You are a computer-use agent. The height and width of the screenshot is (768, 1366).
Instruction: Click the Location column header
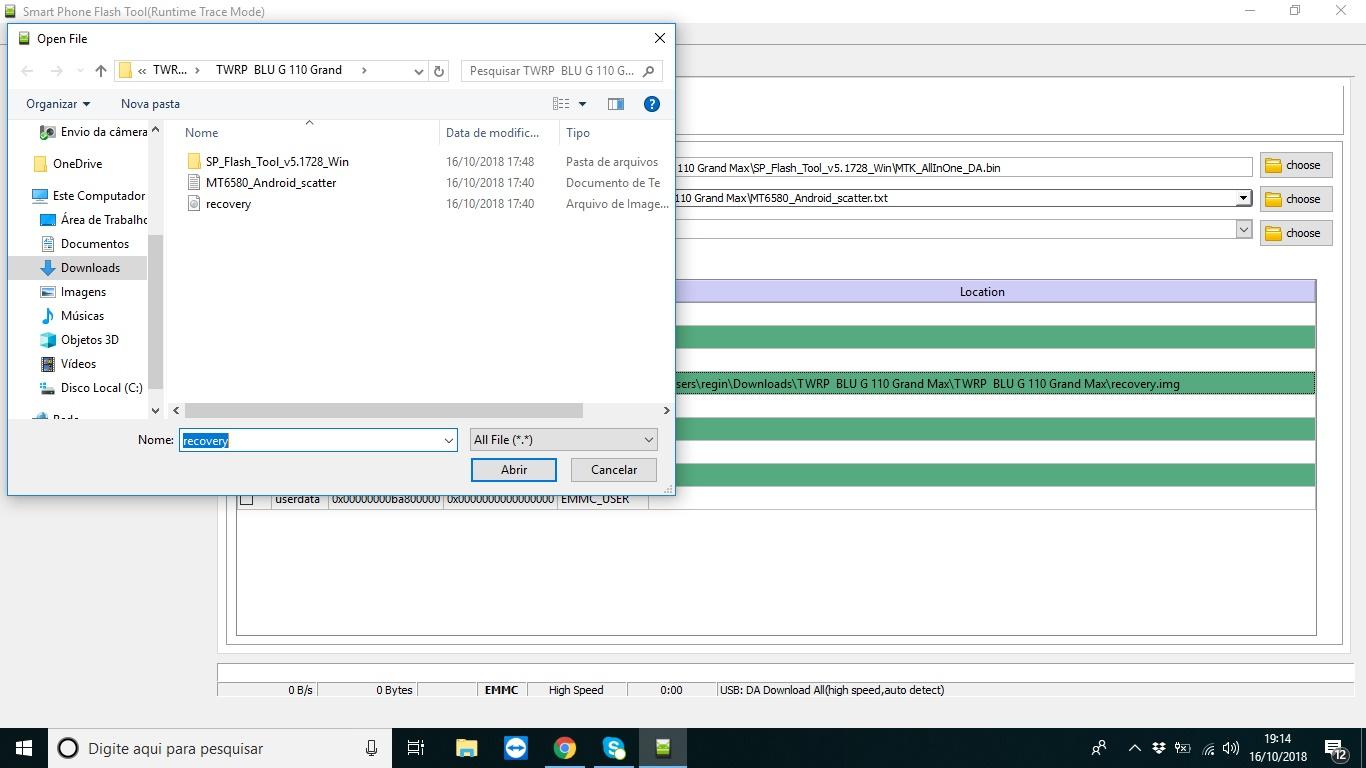click(982, 292)
